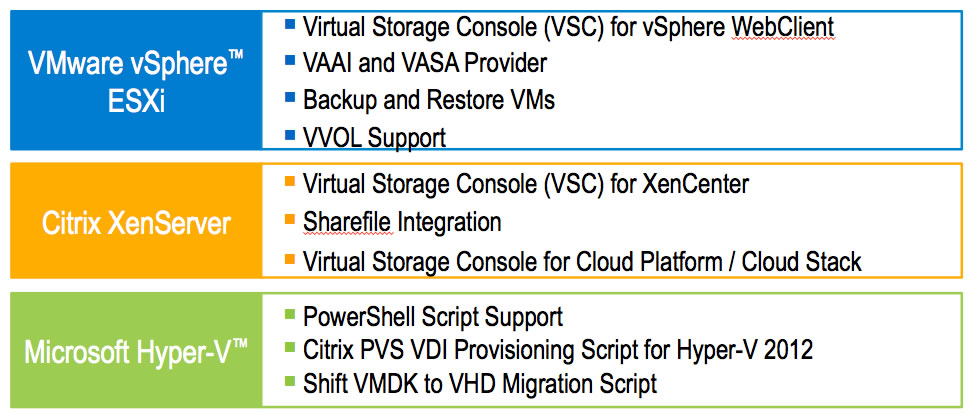Click the orange bullet beside Sharefile Integration
This screenshot has height=418, width=977.
point(288,219)
